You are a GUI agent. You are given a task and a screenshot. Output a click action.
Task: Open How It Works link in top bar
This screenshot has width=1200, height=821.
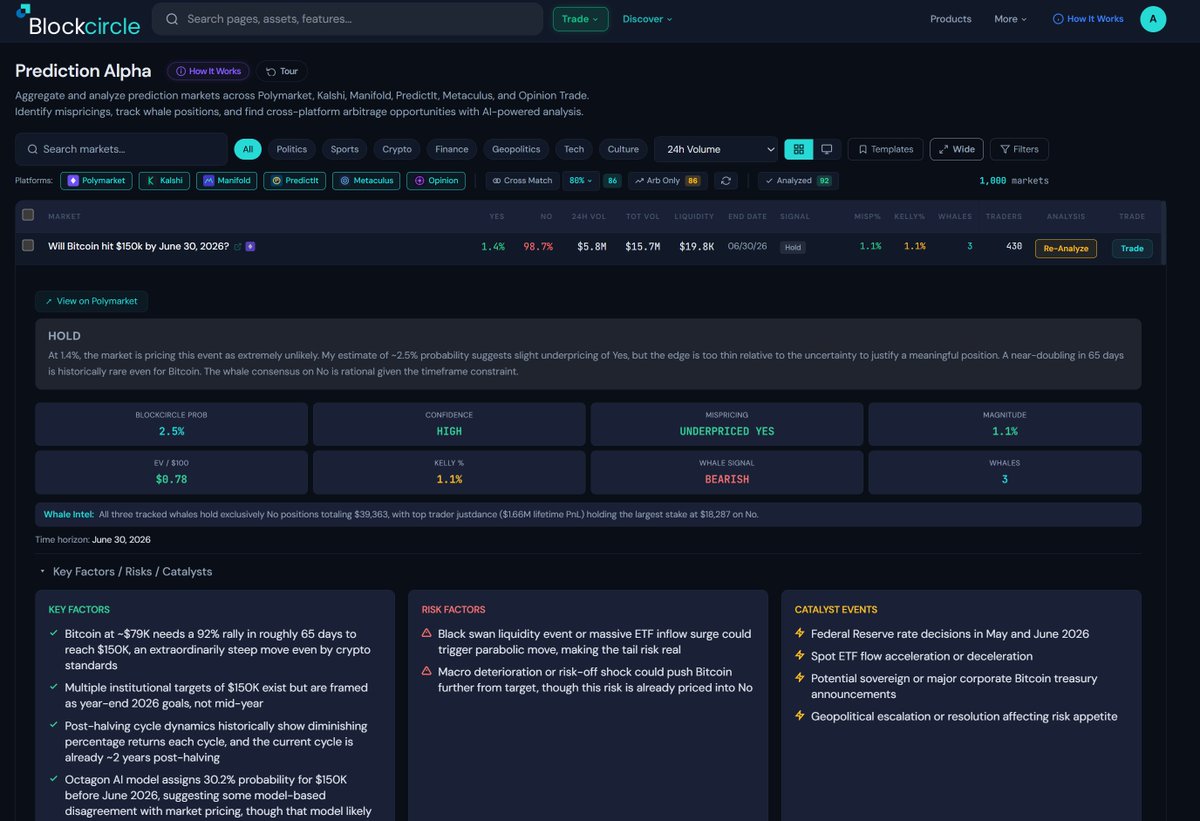coord(1088,19)
